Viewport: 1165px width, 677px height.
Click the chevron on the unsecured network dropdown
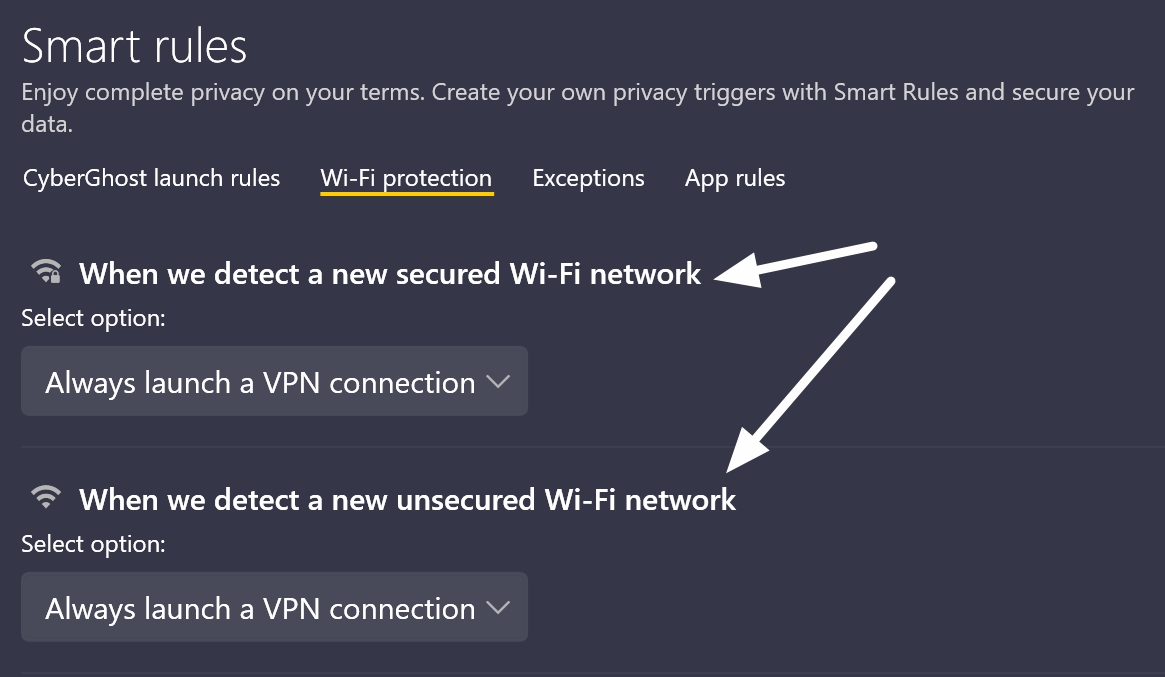tap(497, 607)
